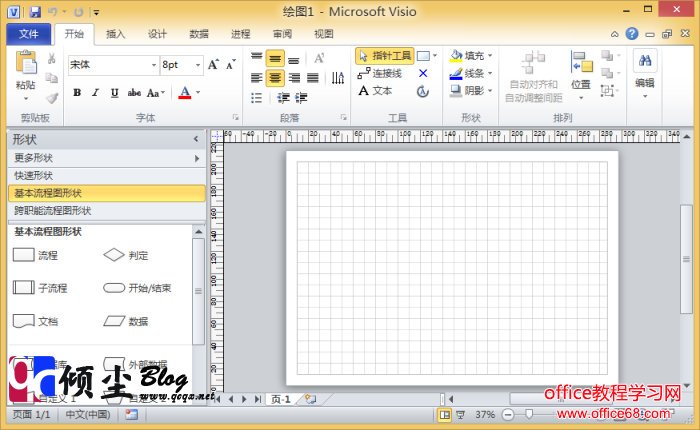
Task: Click the Format Painter brush icon
Action: pyautogui.click(x=52, y=98)
